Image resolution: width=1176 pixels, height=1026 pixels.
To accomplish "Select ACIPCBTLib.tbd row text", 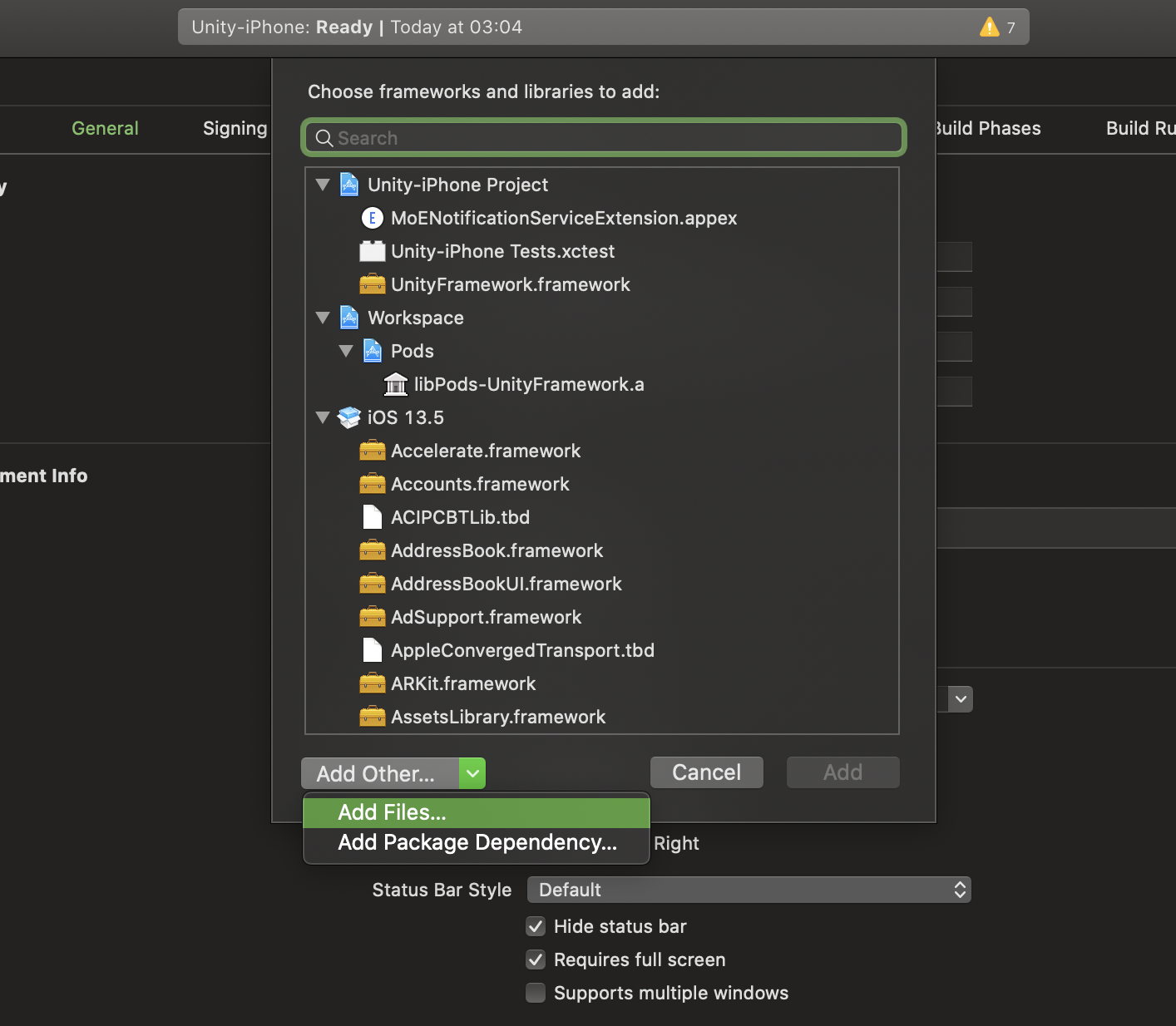I will [460, 517].
